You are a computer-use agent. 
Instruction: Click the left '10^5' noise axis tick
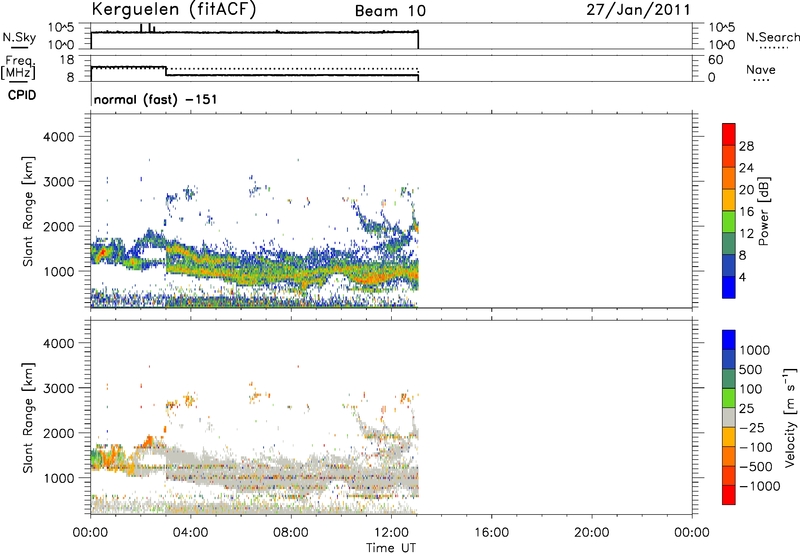(x=61, y=28)
